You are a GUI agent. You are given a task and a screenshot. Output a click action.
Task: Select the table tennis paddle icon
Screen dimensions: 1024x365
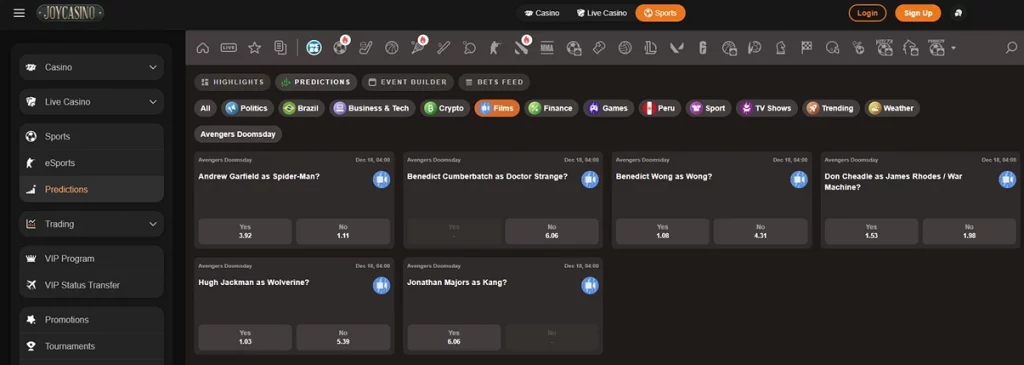[469, 48]
